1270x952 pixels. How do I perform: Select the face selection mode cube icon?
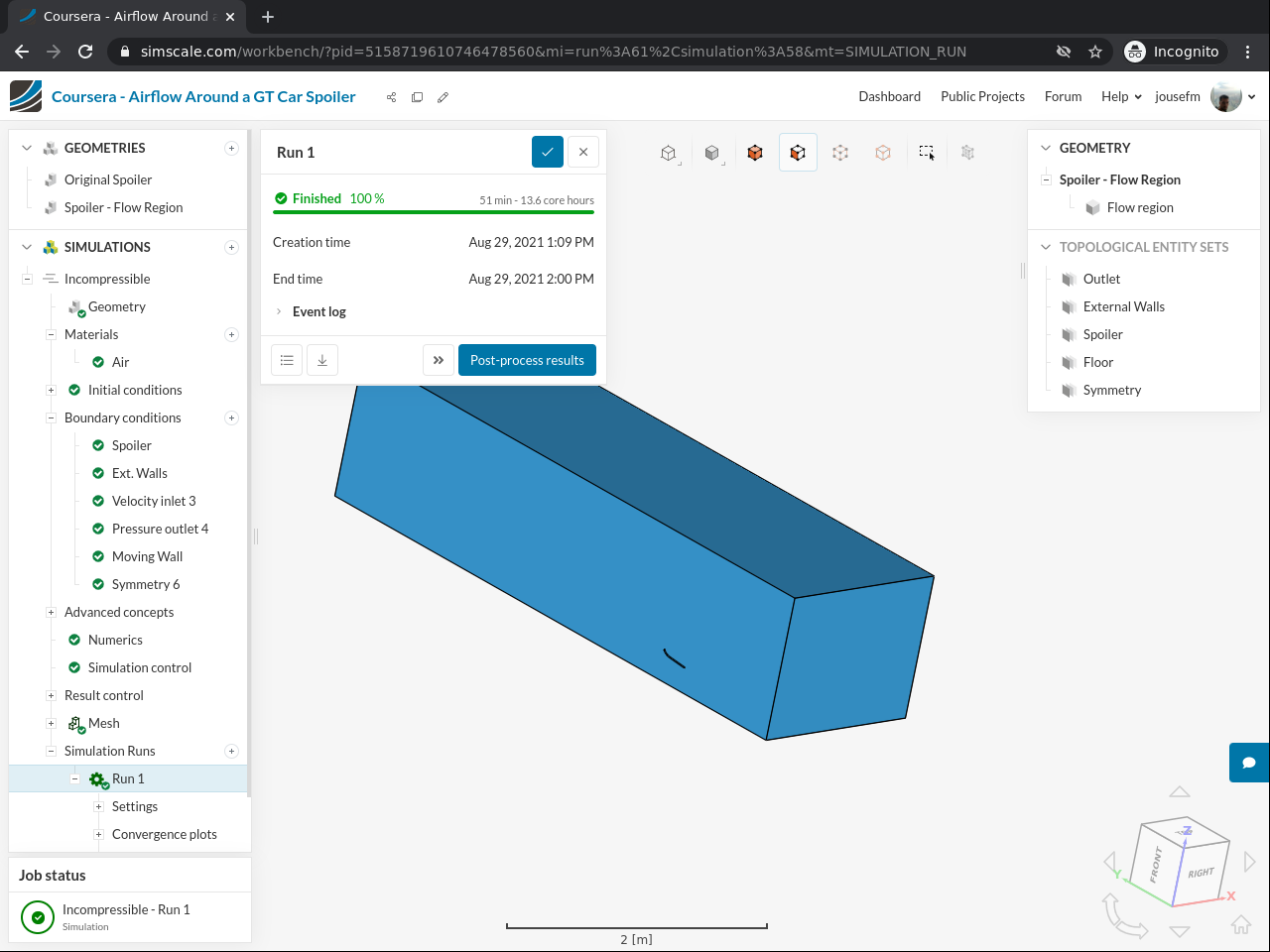click(x=798, y=153)
